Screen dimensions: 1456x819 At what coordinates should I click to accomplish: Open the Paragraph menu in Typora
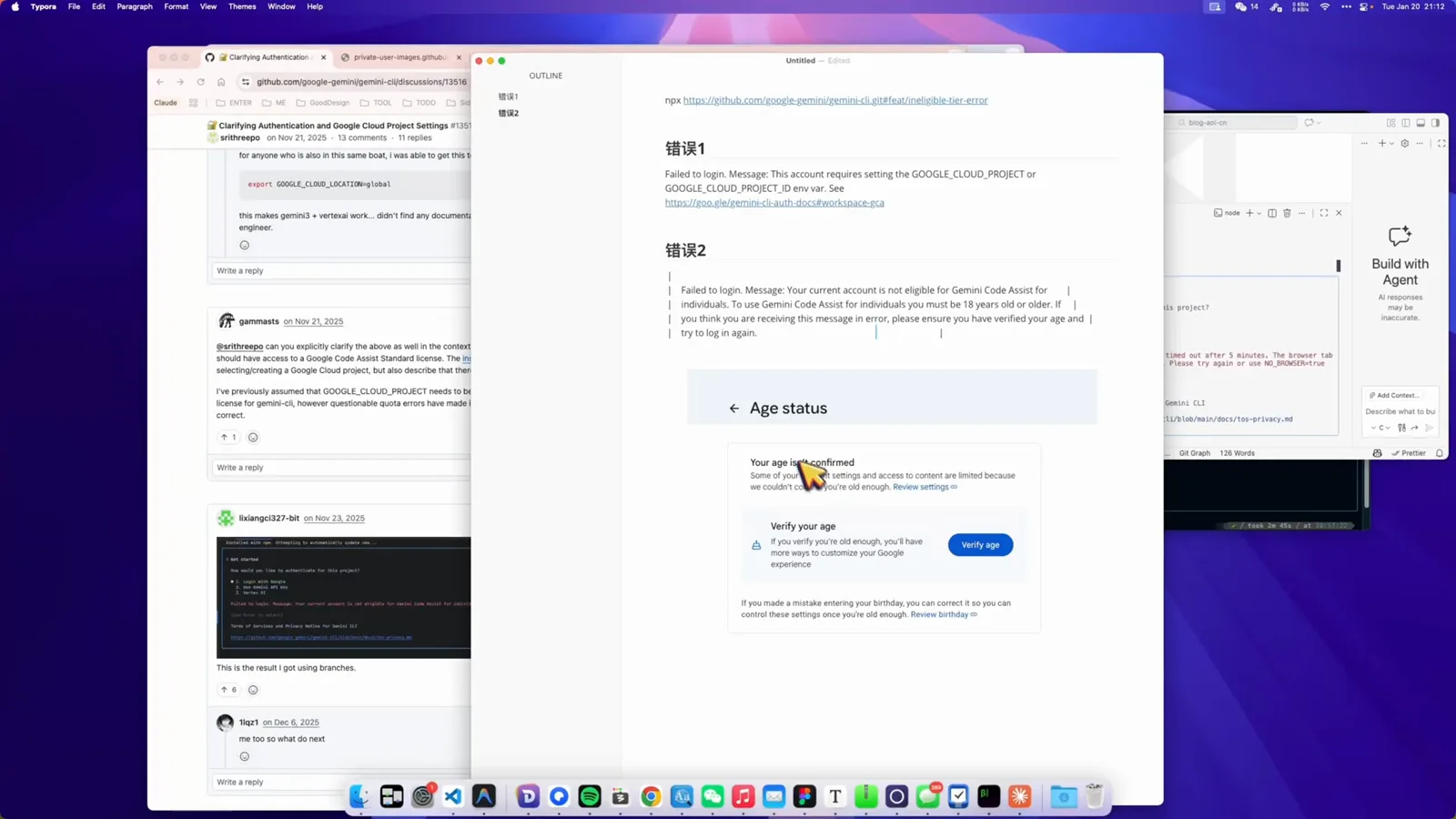[135, 6]
